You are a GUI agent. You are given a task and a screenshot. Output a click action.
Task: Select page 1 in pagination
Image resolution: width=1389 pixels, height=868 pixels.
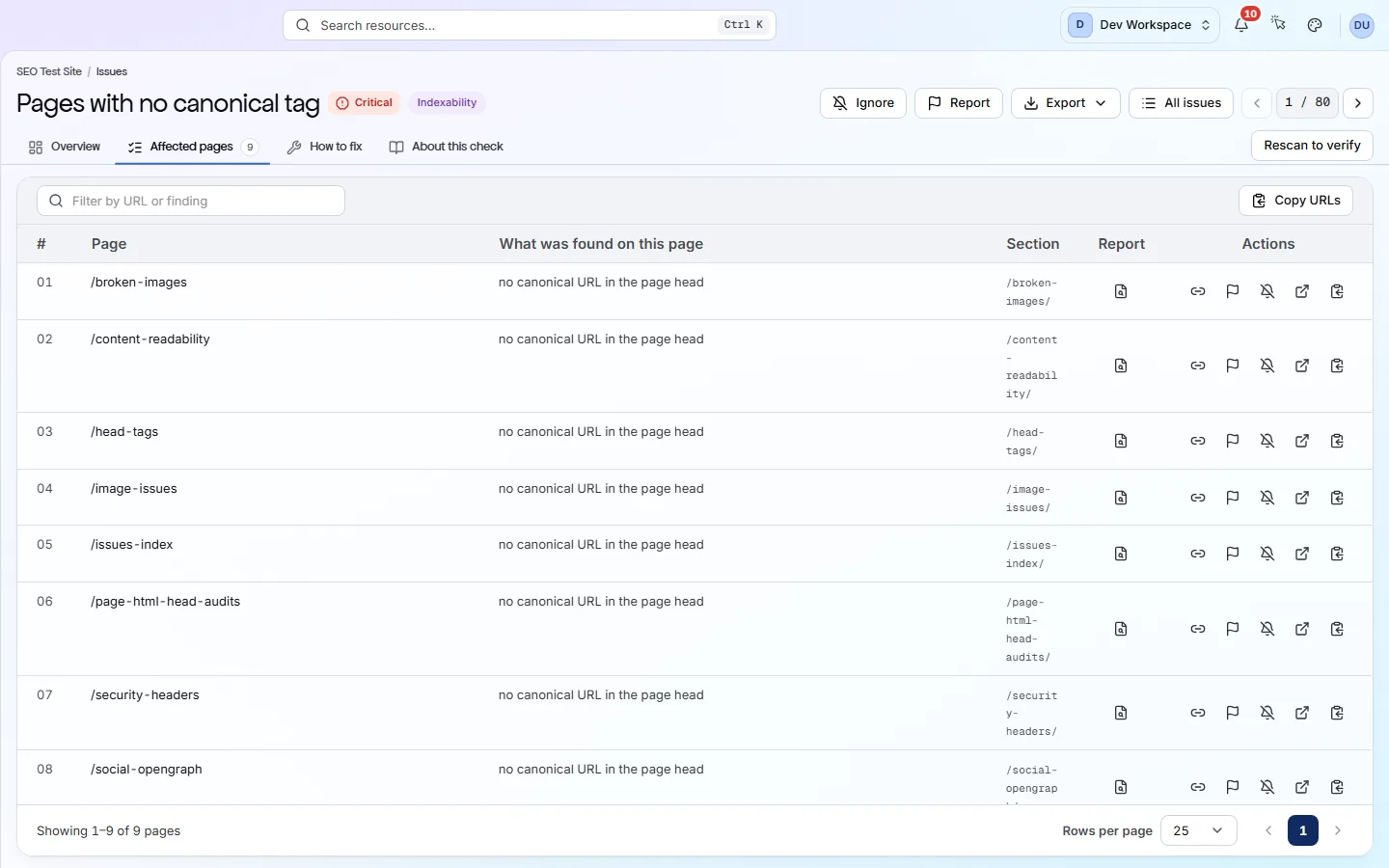coord(1303,830)
